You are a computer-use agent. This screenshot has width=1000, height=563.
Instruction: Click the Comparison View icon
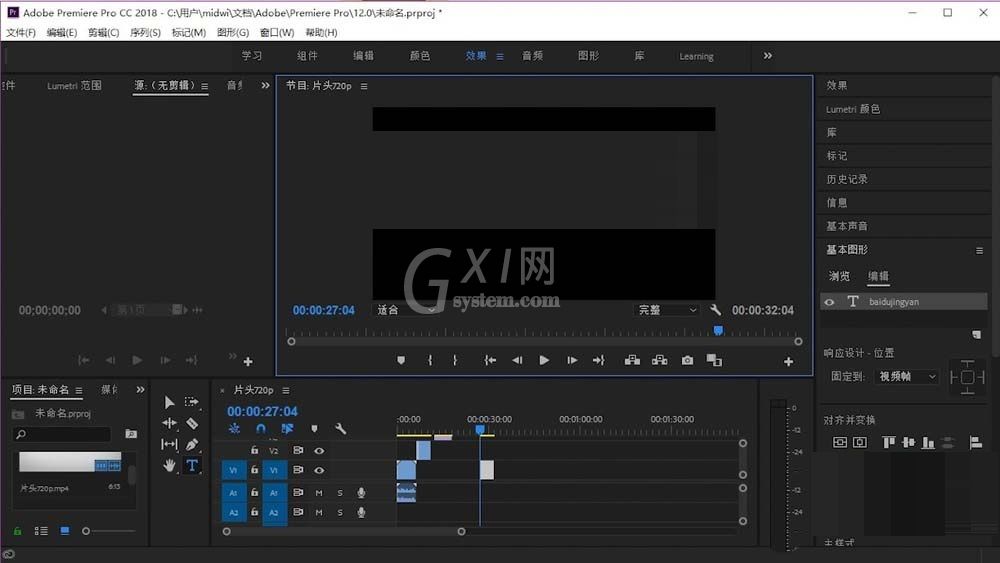tap(714, 361)
